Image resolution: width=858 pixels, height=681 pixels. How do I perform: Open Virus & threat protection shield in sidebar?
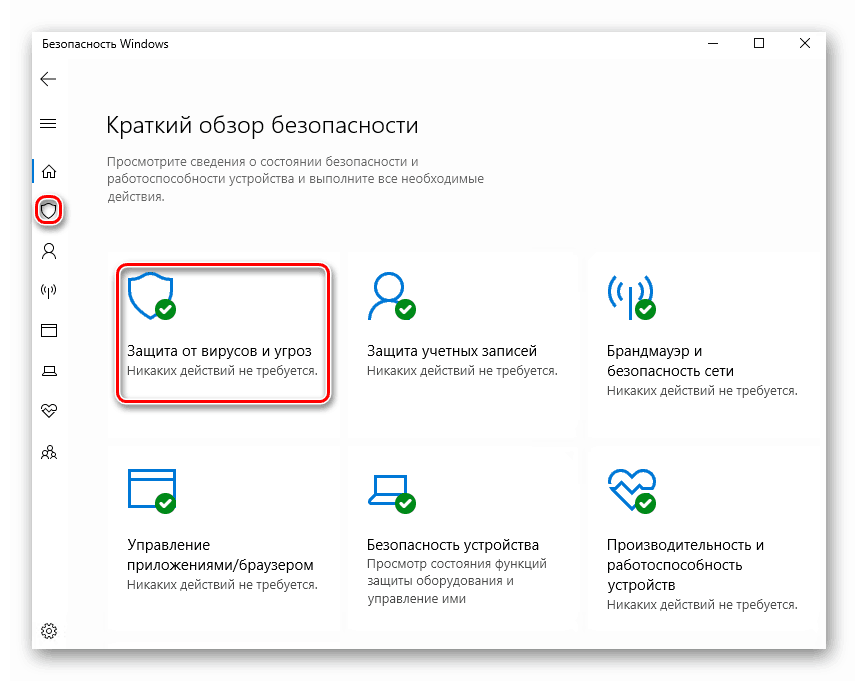[x=49, y=210]
